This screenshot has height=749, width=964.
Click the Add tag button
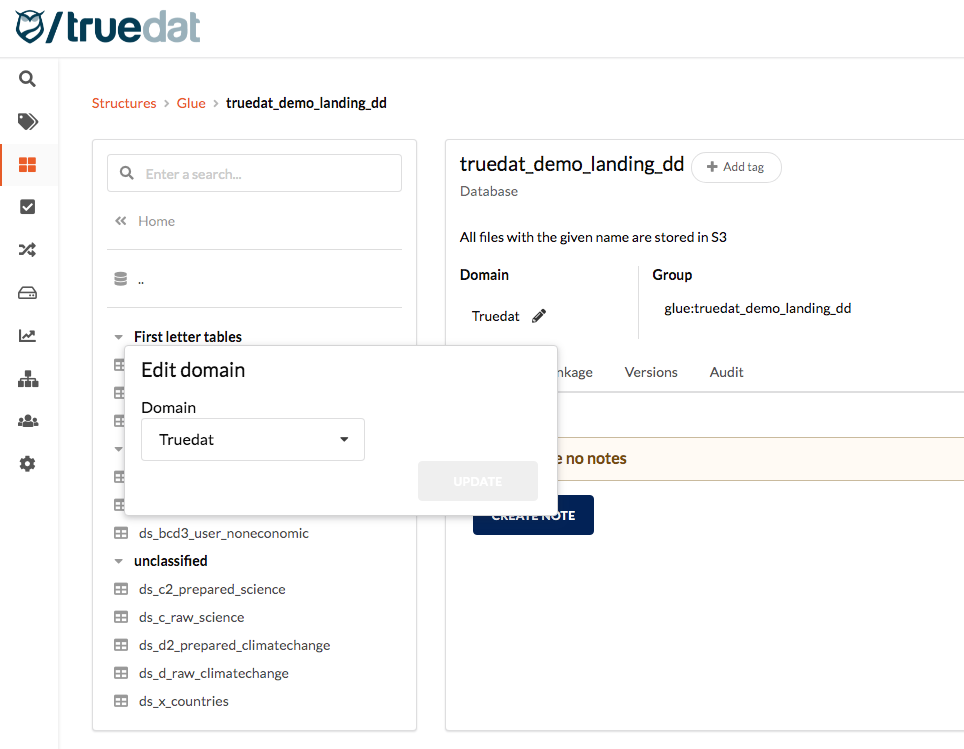click(736, 167)
